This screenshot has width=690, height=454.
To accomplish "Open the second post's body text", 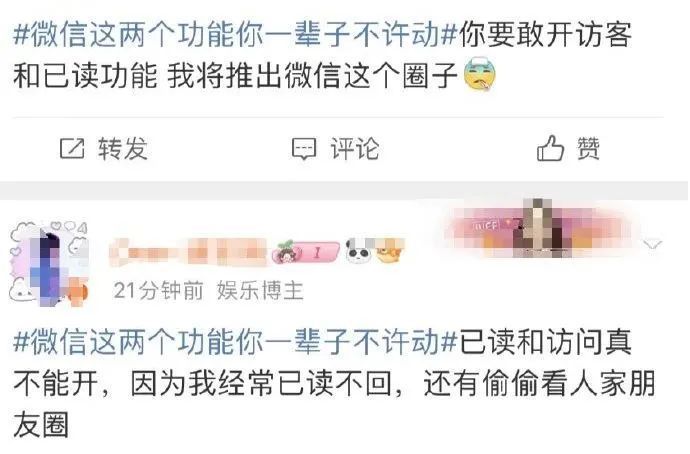I will tap(334, 383).
